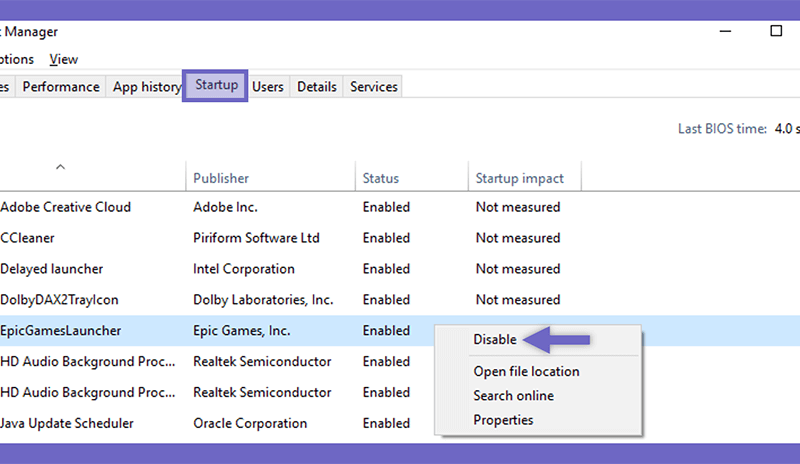
Task: Switch to the Users tab
Action: click(x=267, y=87)
